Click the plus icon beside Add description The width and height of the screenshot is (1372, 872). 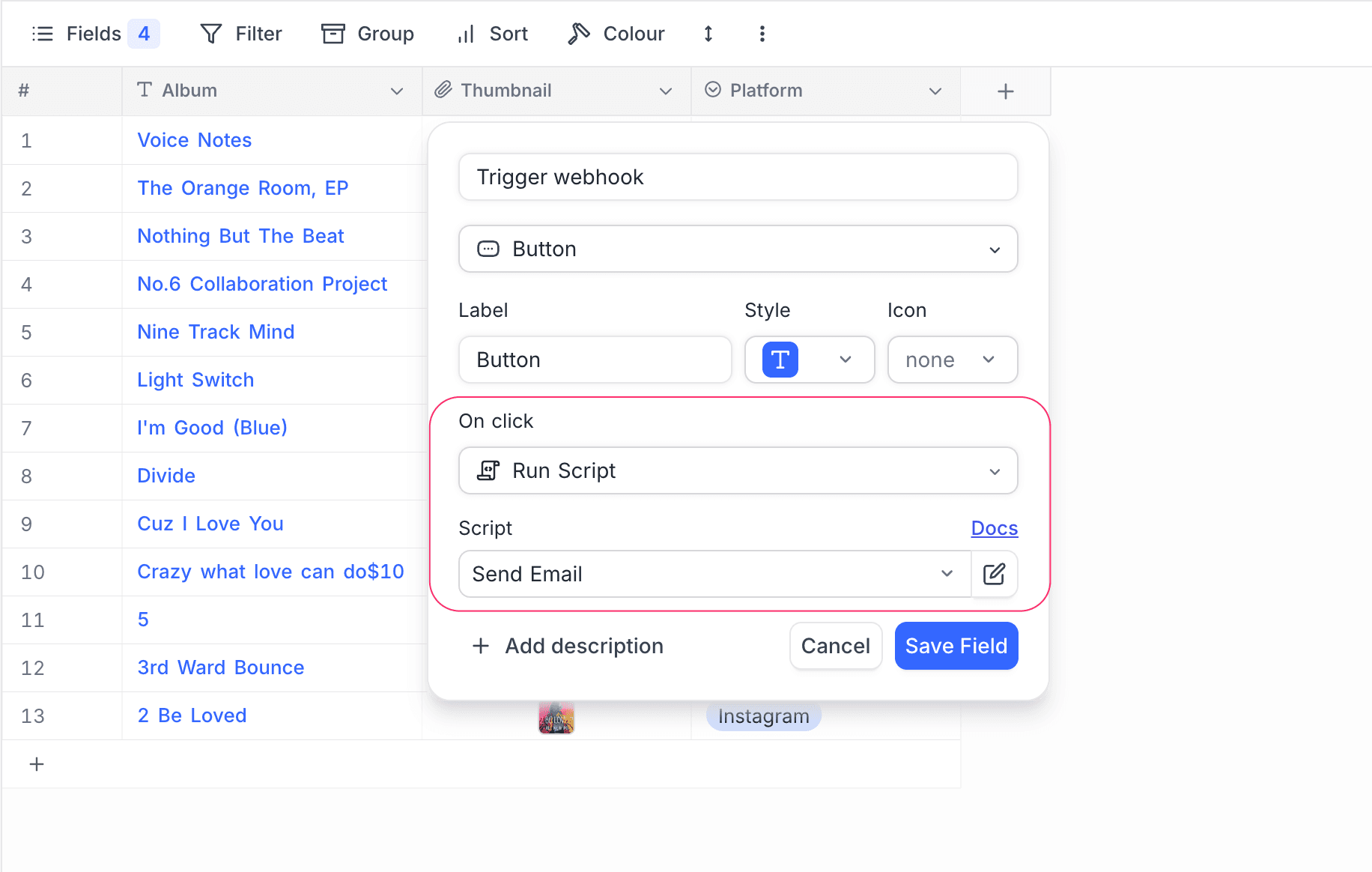[481, 646]
